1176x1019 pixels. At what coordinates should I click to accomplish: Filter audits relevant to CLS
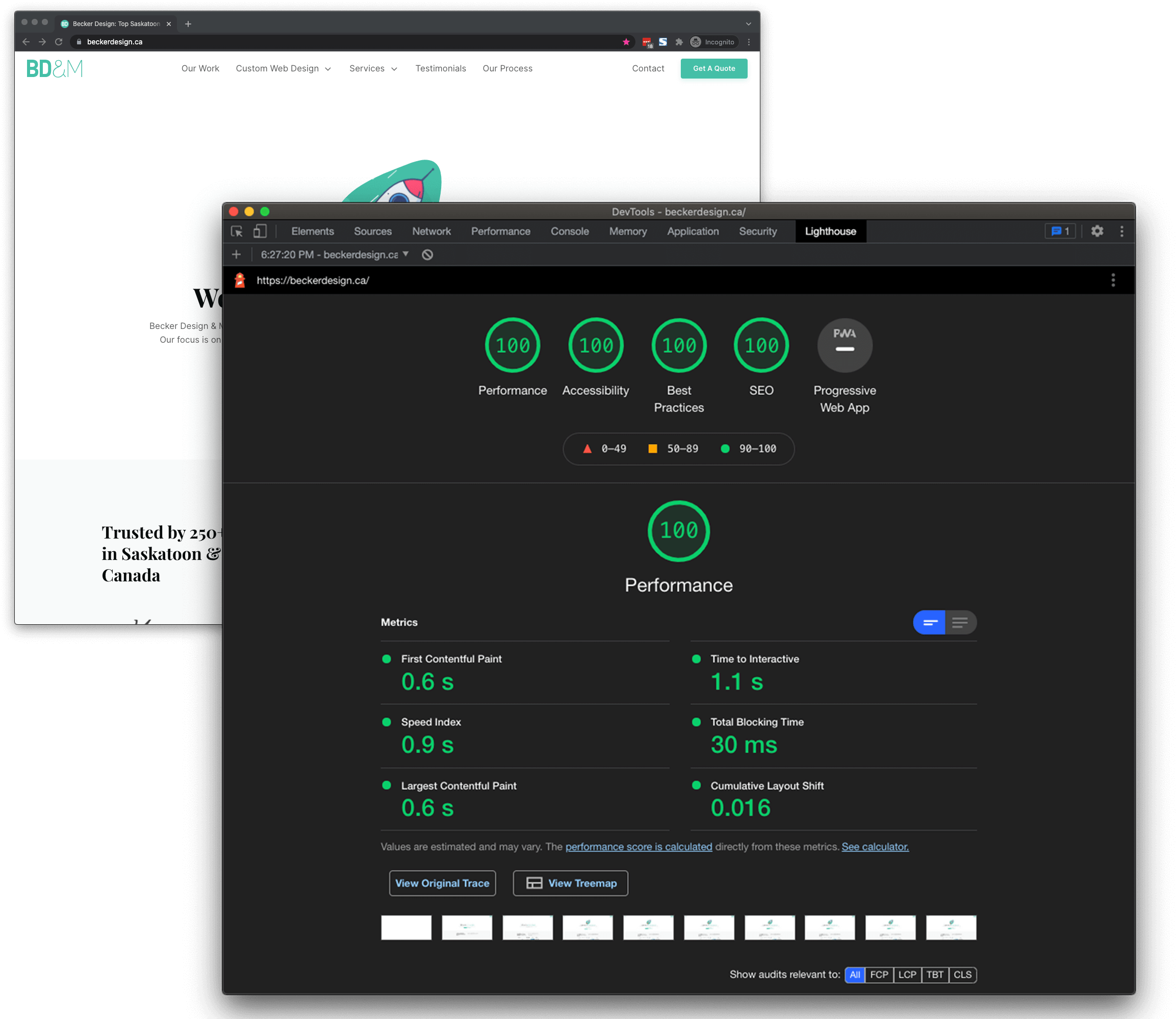[x=963, y=975]
